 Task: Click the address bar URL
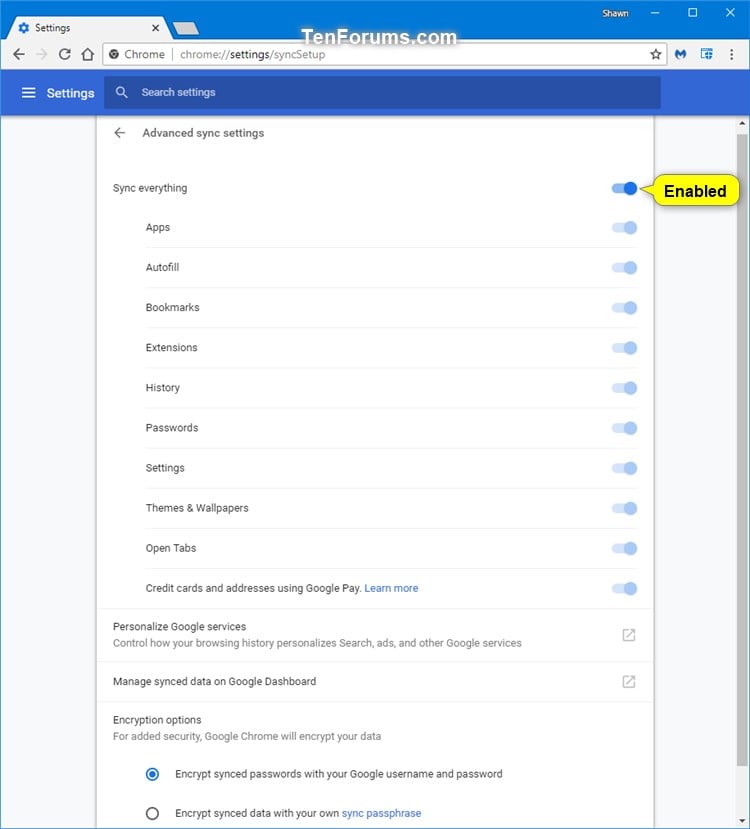pos(253,54)
